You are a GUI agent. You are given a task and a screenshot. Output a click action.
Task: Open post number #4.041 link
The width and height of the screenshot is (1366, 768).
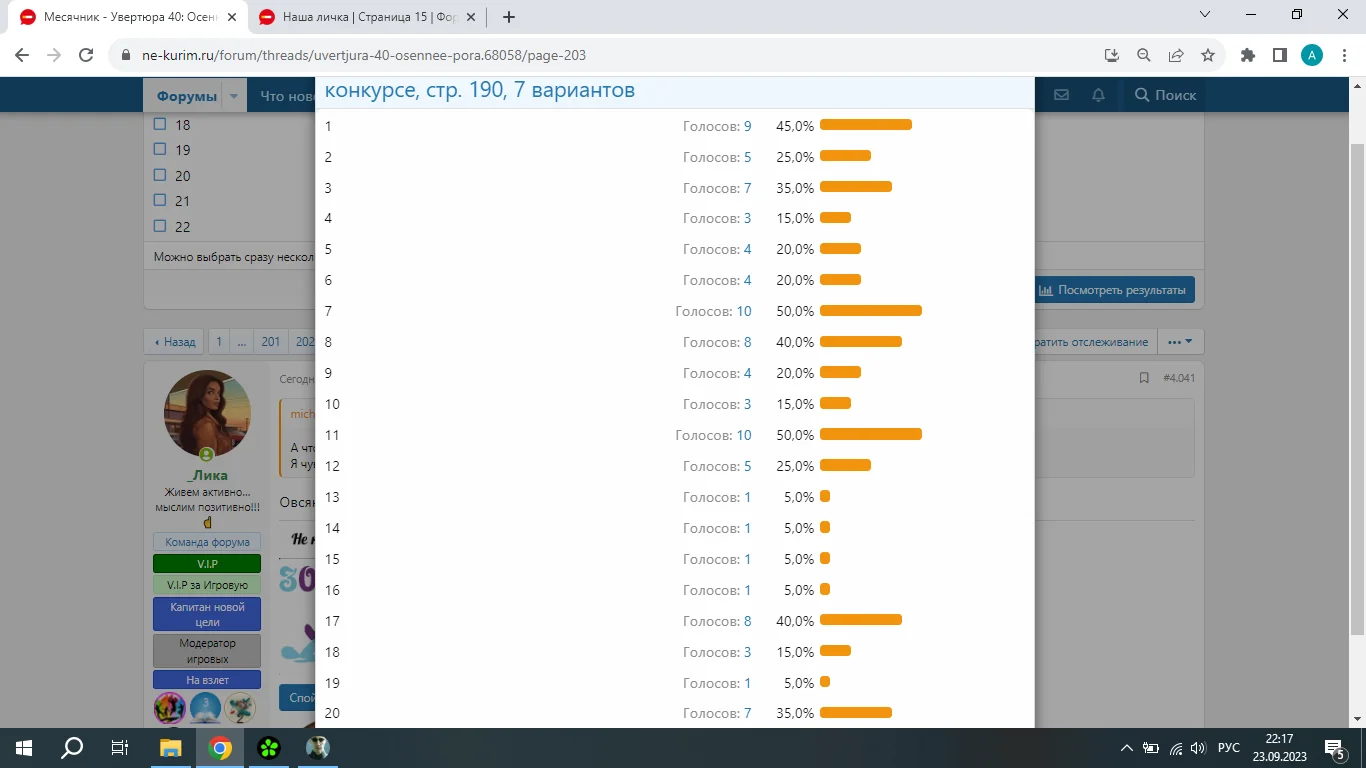[x=1179, y=378]
